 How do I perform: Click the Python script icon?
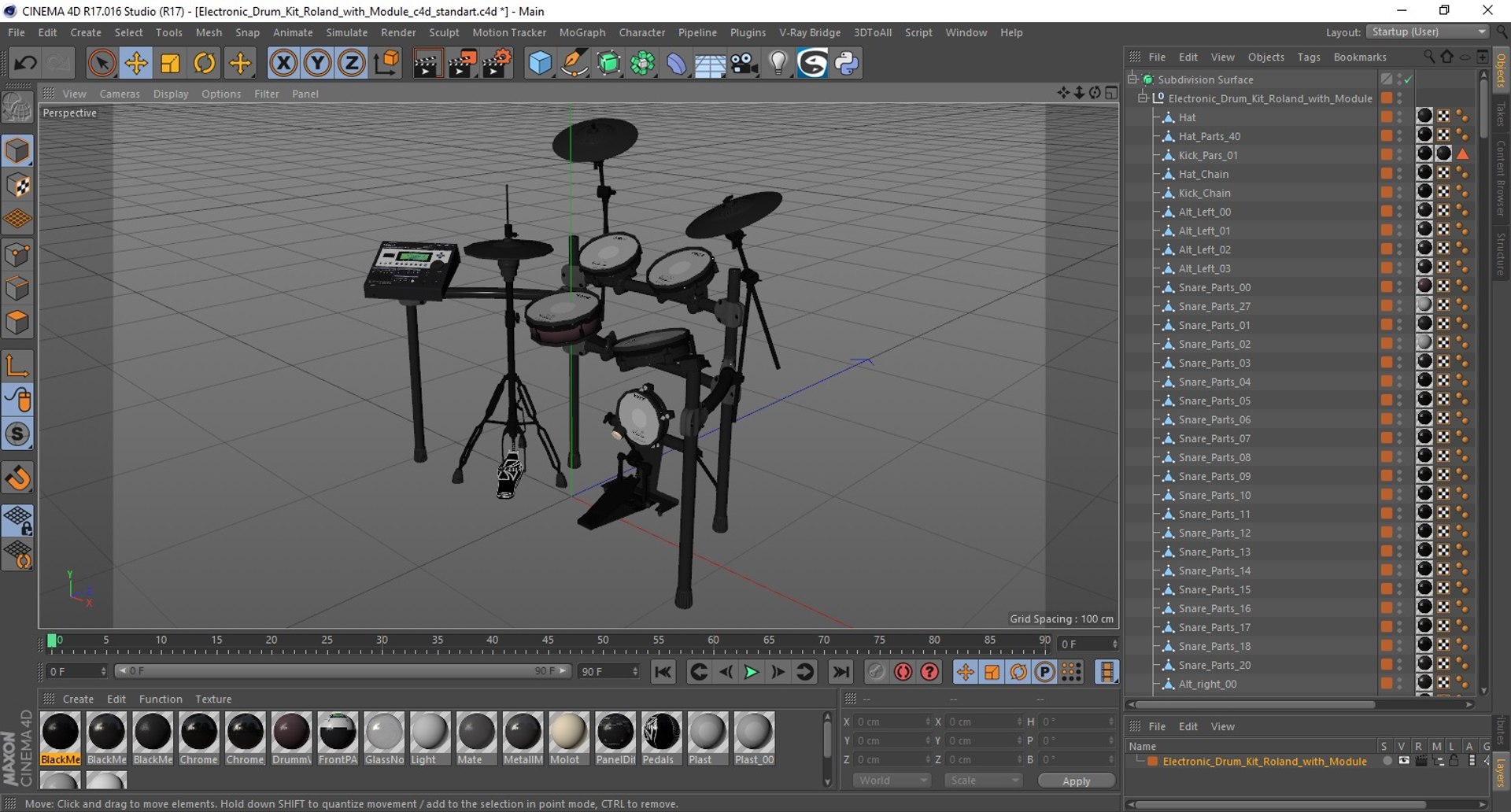point(847,63)
